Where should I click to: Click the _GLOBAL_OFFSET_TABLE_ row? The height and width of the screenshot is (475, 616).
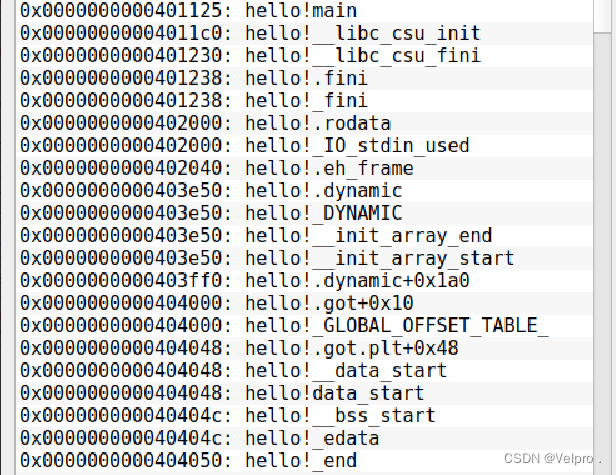pyautogui.click(x=304, y=326)
